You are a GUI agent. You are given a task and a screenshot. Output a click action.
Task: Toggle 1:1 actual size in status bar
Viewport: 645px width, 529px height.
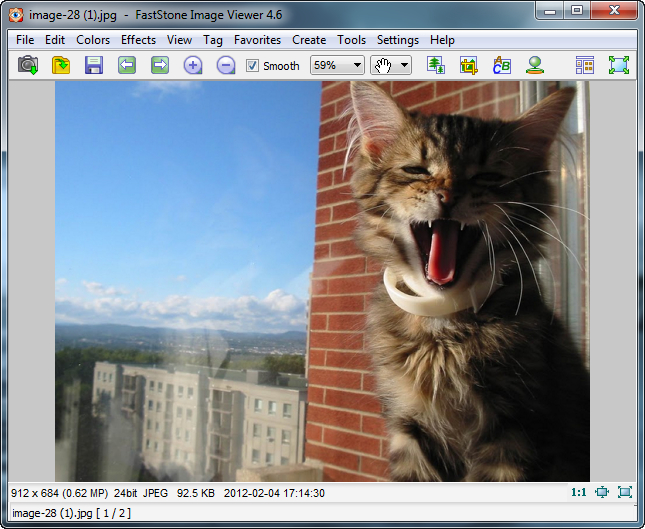578,492
